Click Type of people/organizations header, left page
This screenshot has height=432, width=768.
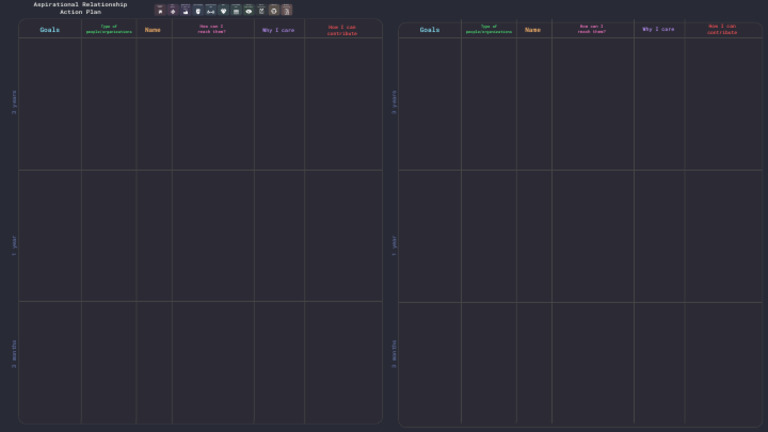point(109,29)
